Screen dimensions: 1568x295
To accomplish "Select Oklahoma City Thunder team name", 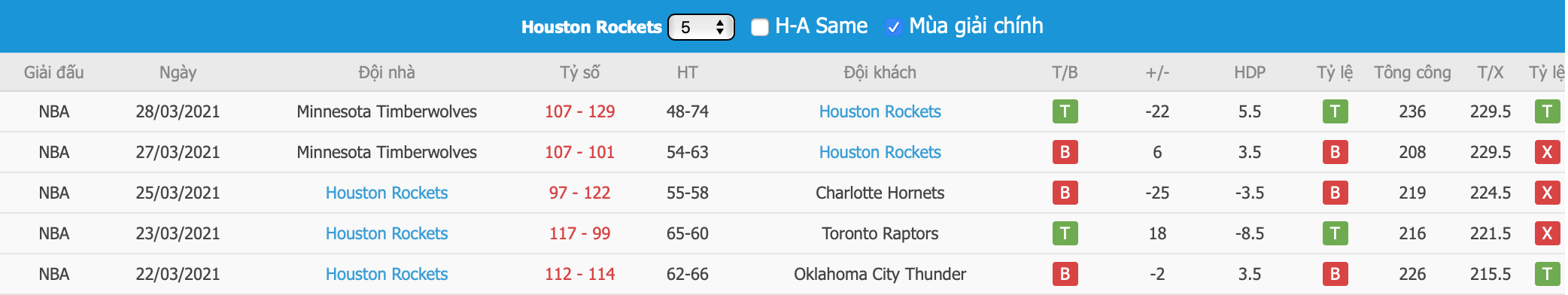I will tap(880, 274).
